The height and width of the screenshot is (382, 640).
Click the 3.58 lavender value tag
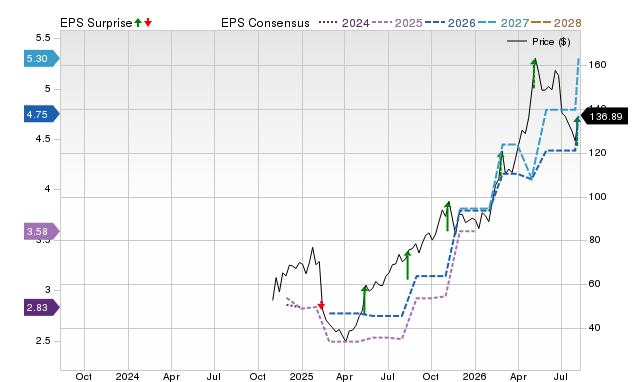pos(42,231)
